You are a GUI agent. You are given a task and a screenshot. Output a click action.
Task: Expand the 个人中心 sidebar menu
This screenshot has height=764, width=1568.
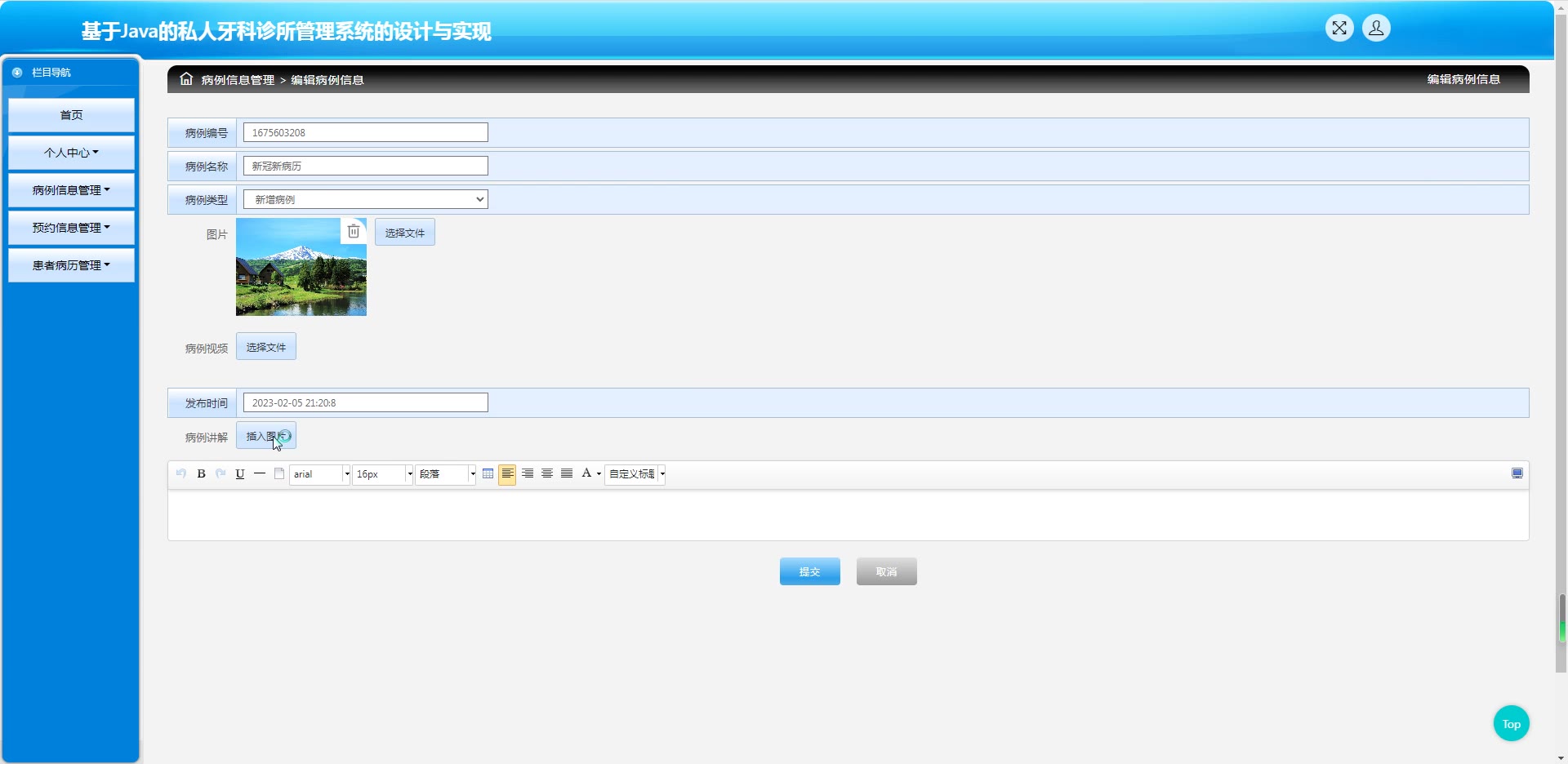click(71, 153)
